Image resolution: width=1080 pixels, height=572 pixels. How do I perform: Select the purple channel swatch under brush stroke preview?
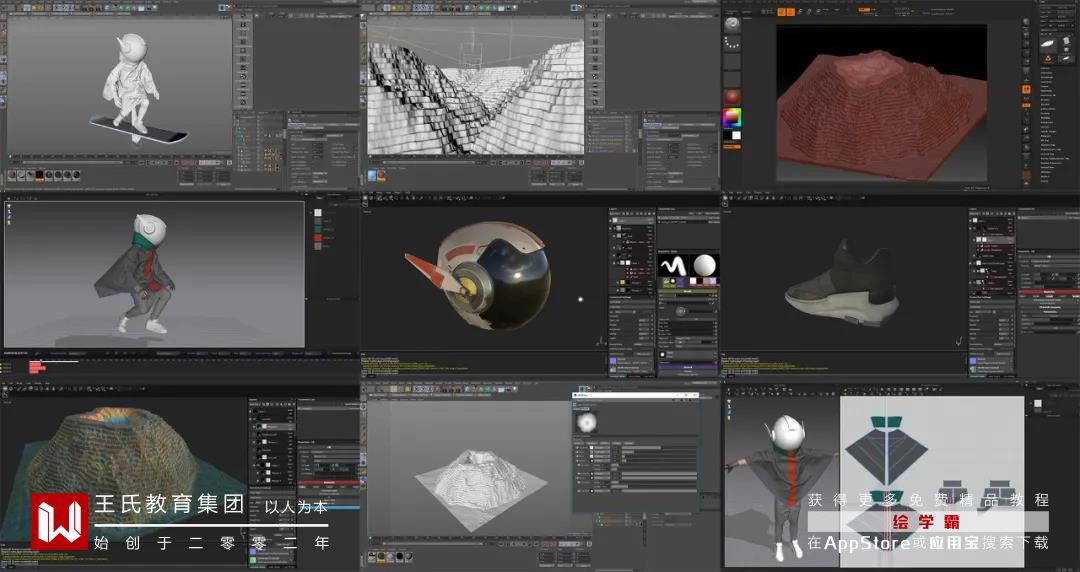[679, 281]
